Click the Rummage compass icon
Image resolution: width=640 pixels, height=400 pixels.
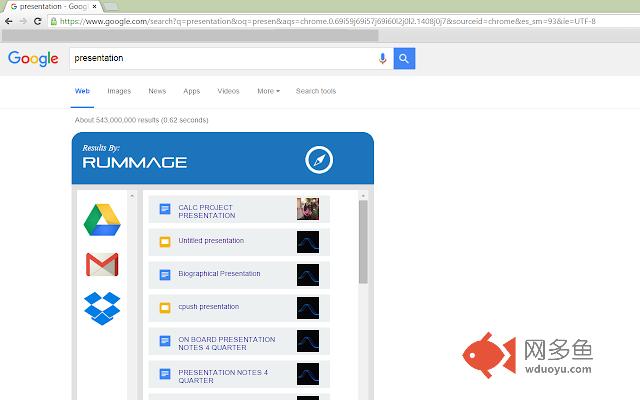(319, 160)
